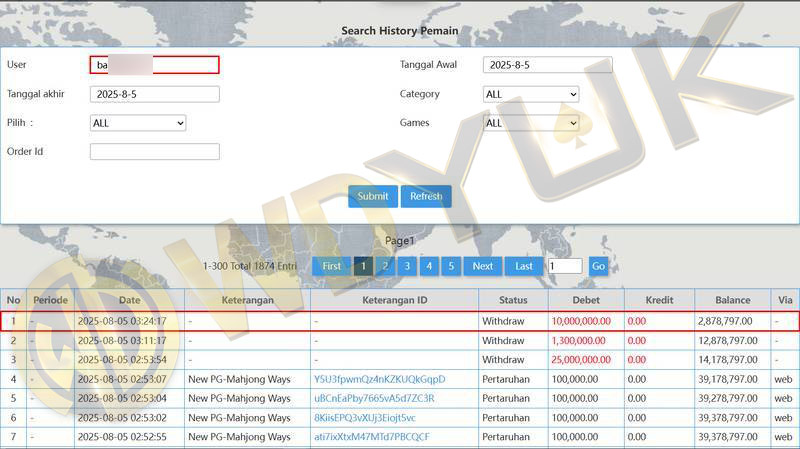Click date 2025-08-05 03:11:17
This screenshot has width=800, height=449.
point(122,341)
